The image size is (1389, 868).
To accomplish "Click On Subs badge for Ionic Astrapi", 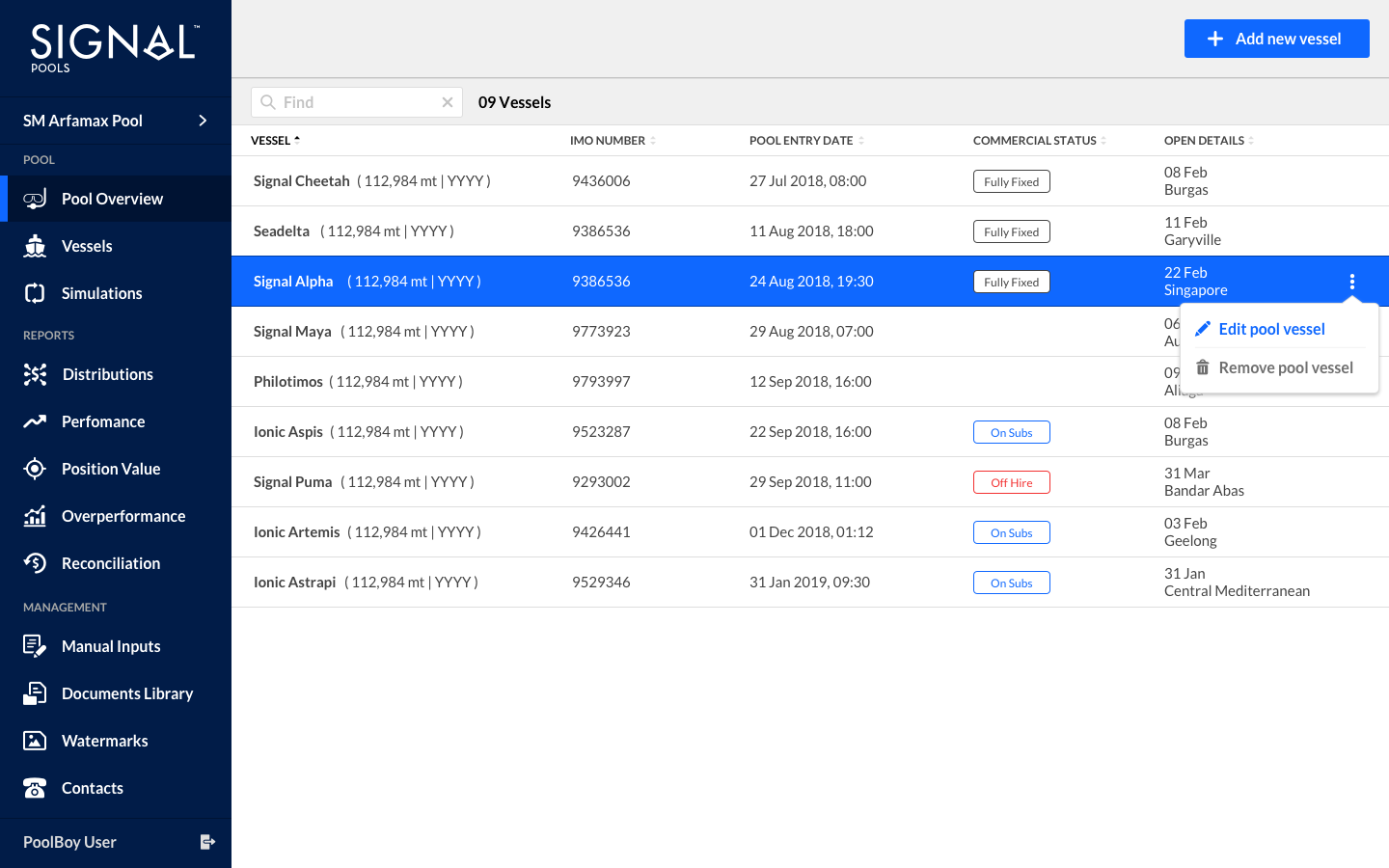I will click(x=1012, y=583).
